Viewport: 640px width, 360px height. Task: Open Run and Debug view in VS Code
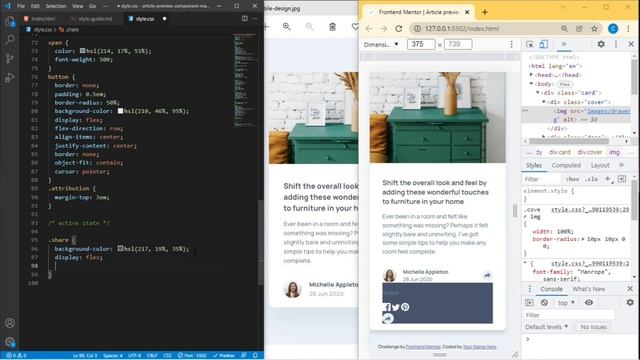click(10, 78)
